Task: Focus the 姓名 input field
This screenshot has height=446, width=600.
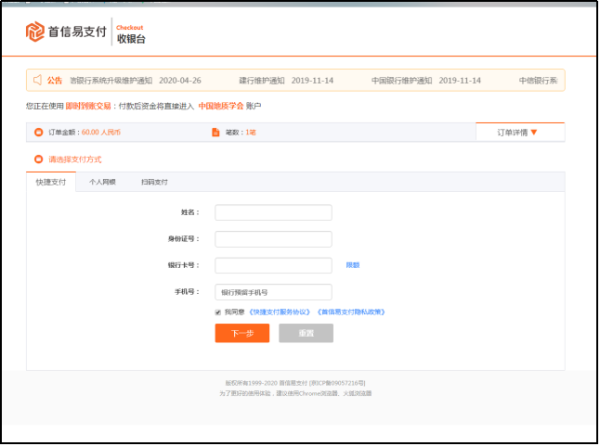Action: [273, 212]
